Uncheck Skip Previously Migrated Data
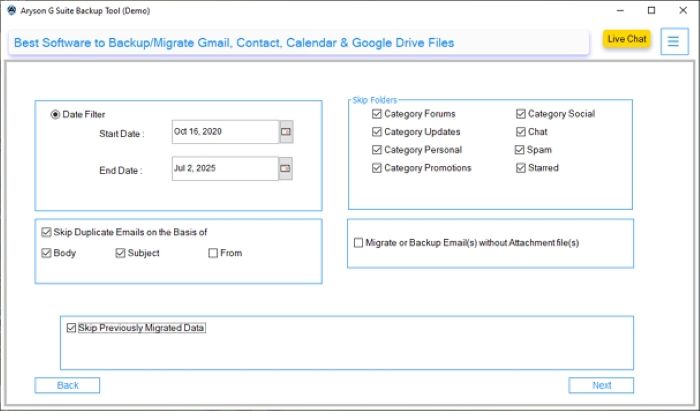 (x=71, y=328)
